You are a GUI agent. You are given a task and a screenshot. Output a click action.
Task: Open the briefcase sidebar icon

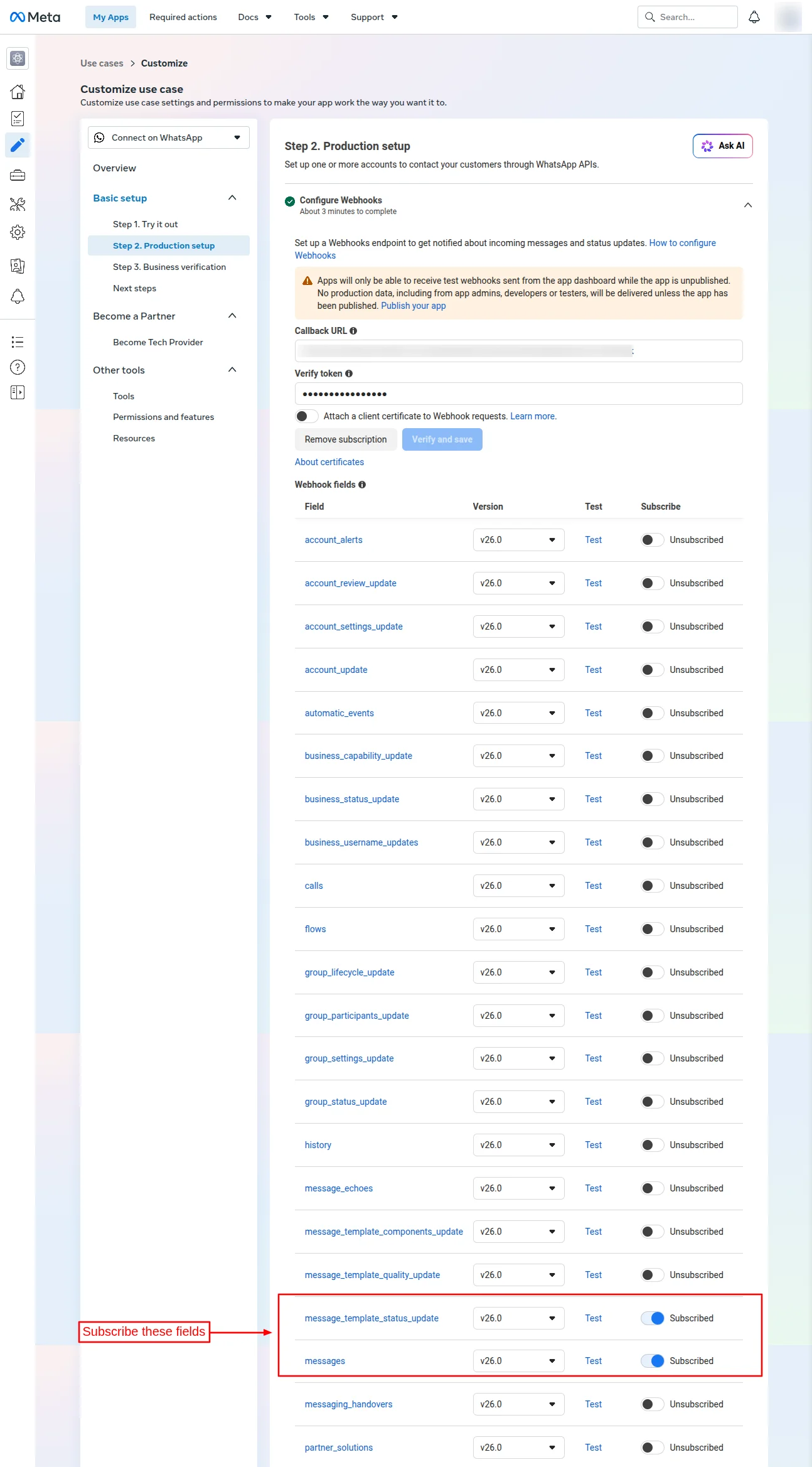(18, 175)
